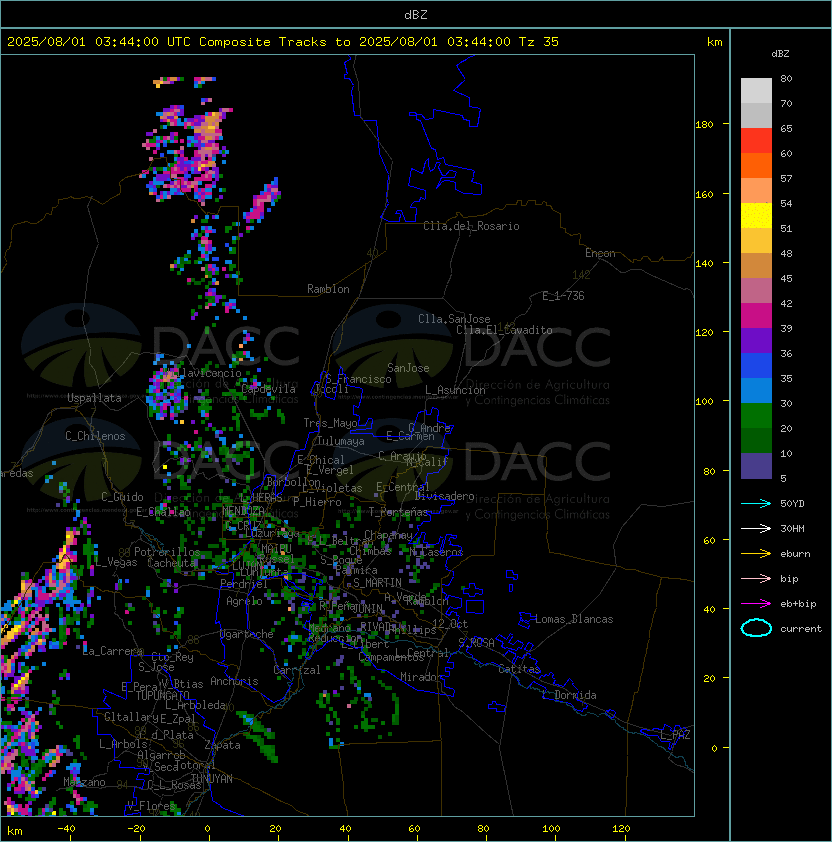Image resolution: width=832 pixels, height=842 pixels.
Task: Click the '120' tick on the horizontal km axis
Action: click(621, 829)
